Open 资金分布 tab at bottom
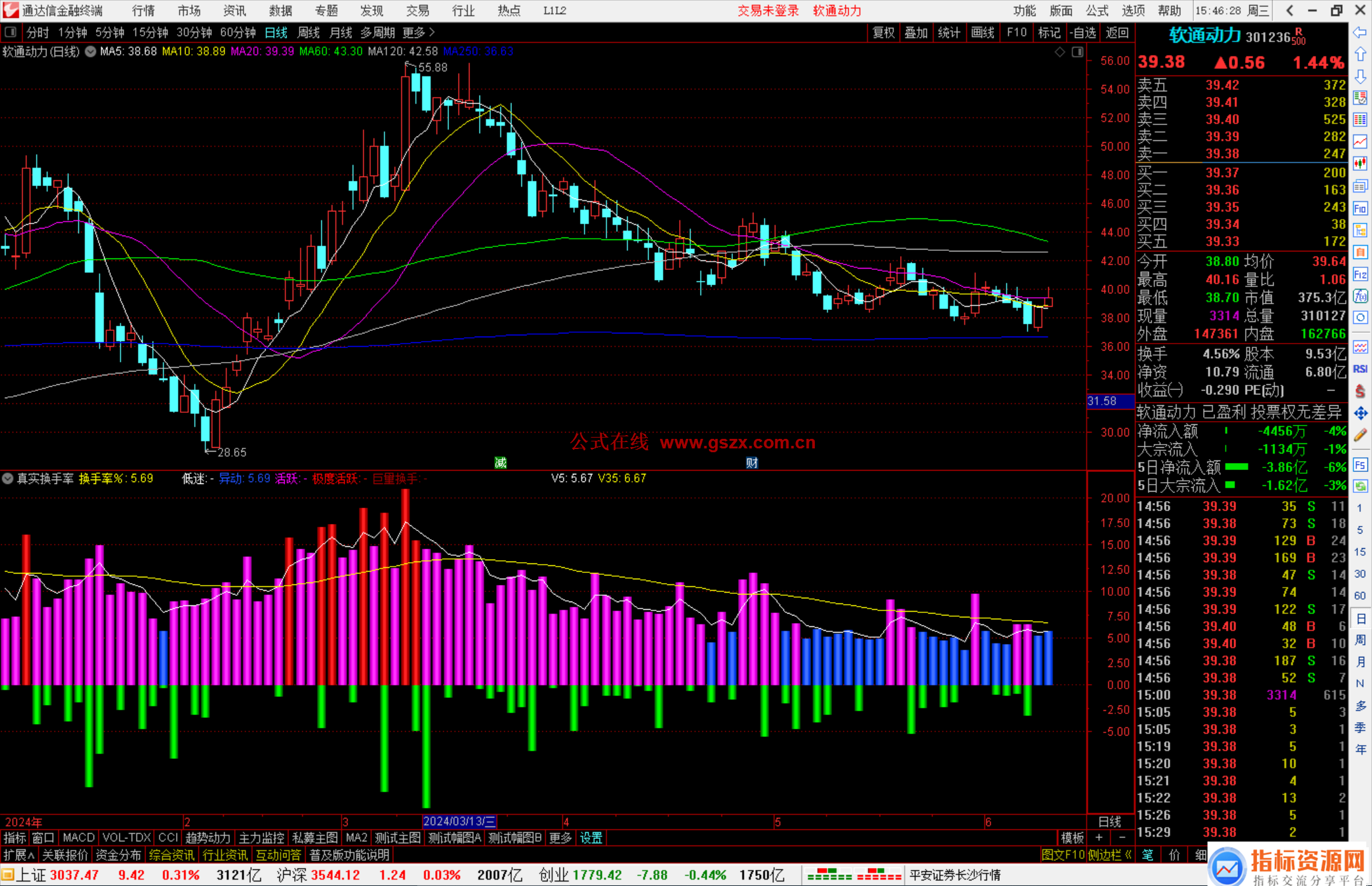This screenshot has width=1372, height=886. tap(118, 855)
